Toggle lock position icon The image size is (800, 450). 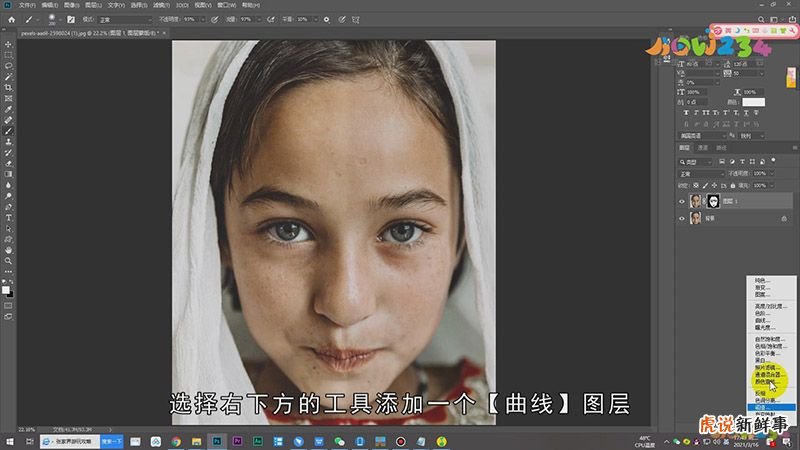714,186
